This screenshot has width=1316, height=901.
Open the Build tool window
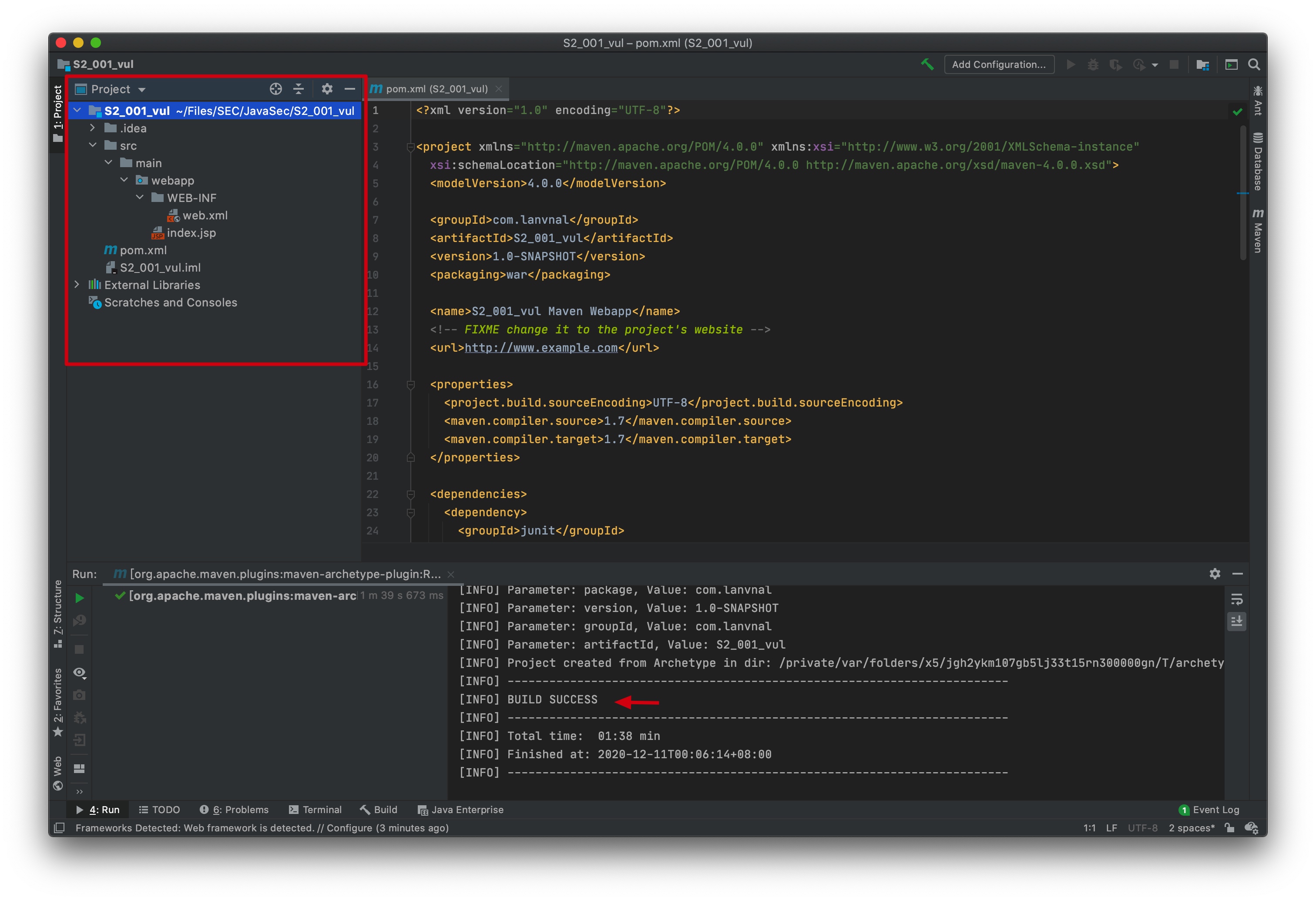pyautogui.click(x=378, y=810)
